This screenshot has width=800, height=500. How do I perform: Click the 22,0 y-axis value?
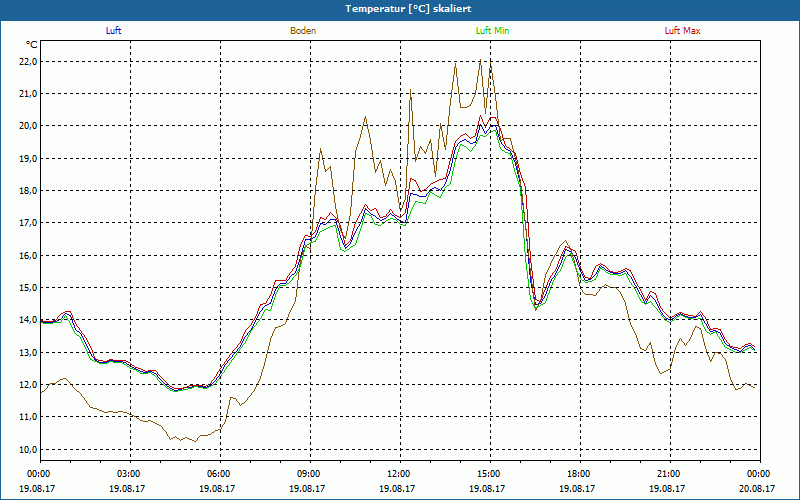28,62
